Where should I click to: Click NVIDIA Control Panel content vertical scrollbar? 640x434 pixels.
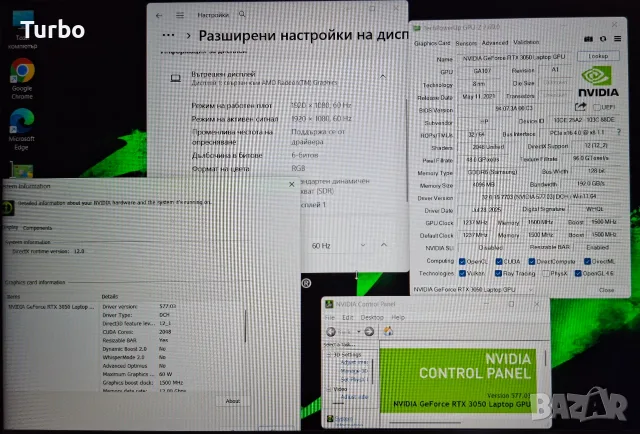pyautogui.click(x=545, y=359)
